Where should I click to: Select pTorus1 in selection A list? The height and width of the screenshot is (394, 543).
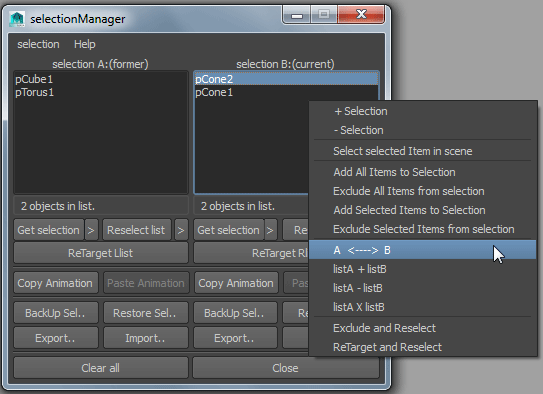pyautogui.click(x=101, y=92)
